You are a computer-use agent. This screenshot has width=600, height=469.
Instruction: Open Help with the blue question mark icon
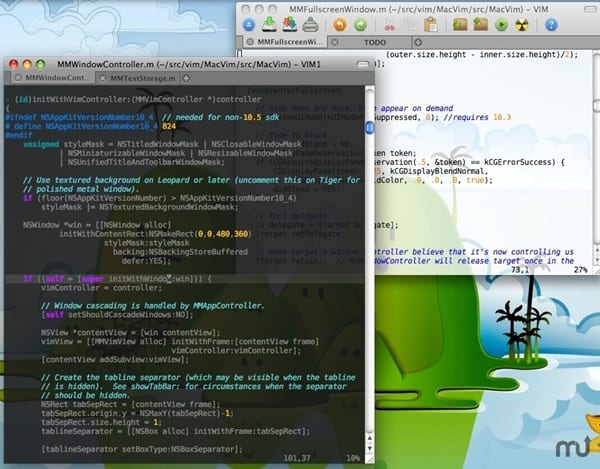tap(551, 25)
